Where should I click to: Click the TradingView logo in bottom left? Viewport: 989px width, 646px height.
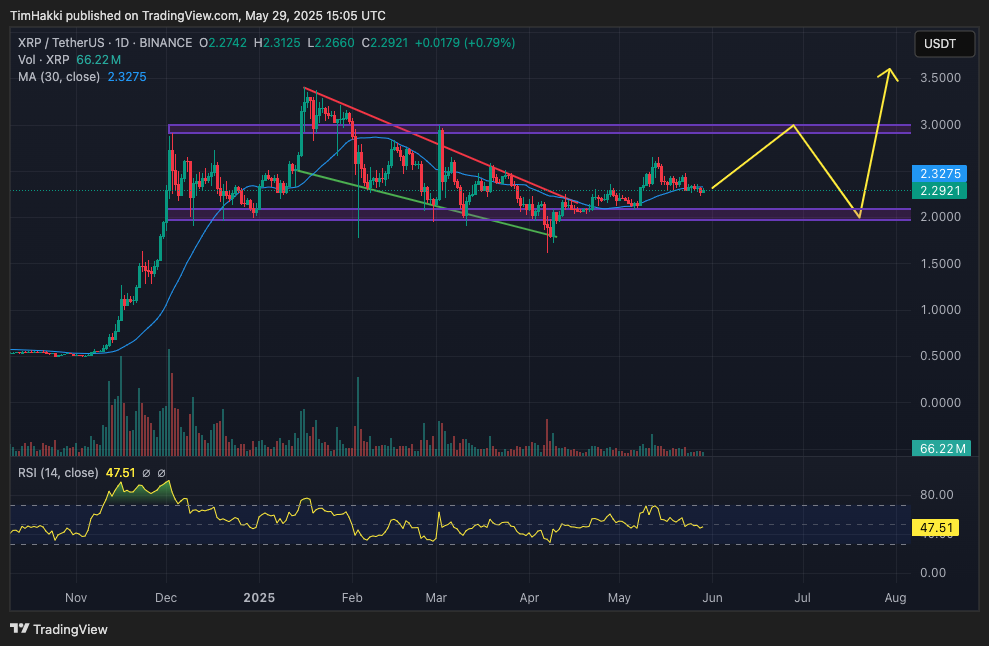tap(18, 631)
